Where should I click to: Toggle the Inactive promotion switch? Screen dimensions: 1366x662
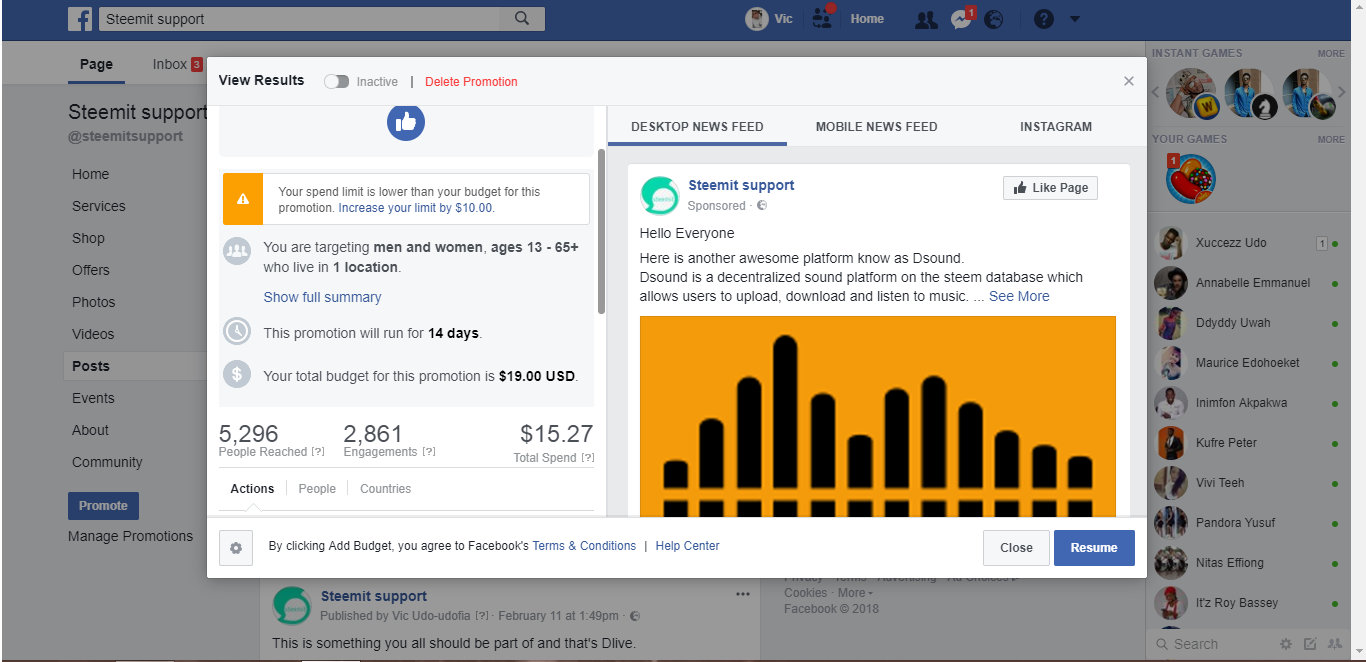click(x=337, y=82)
